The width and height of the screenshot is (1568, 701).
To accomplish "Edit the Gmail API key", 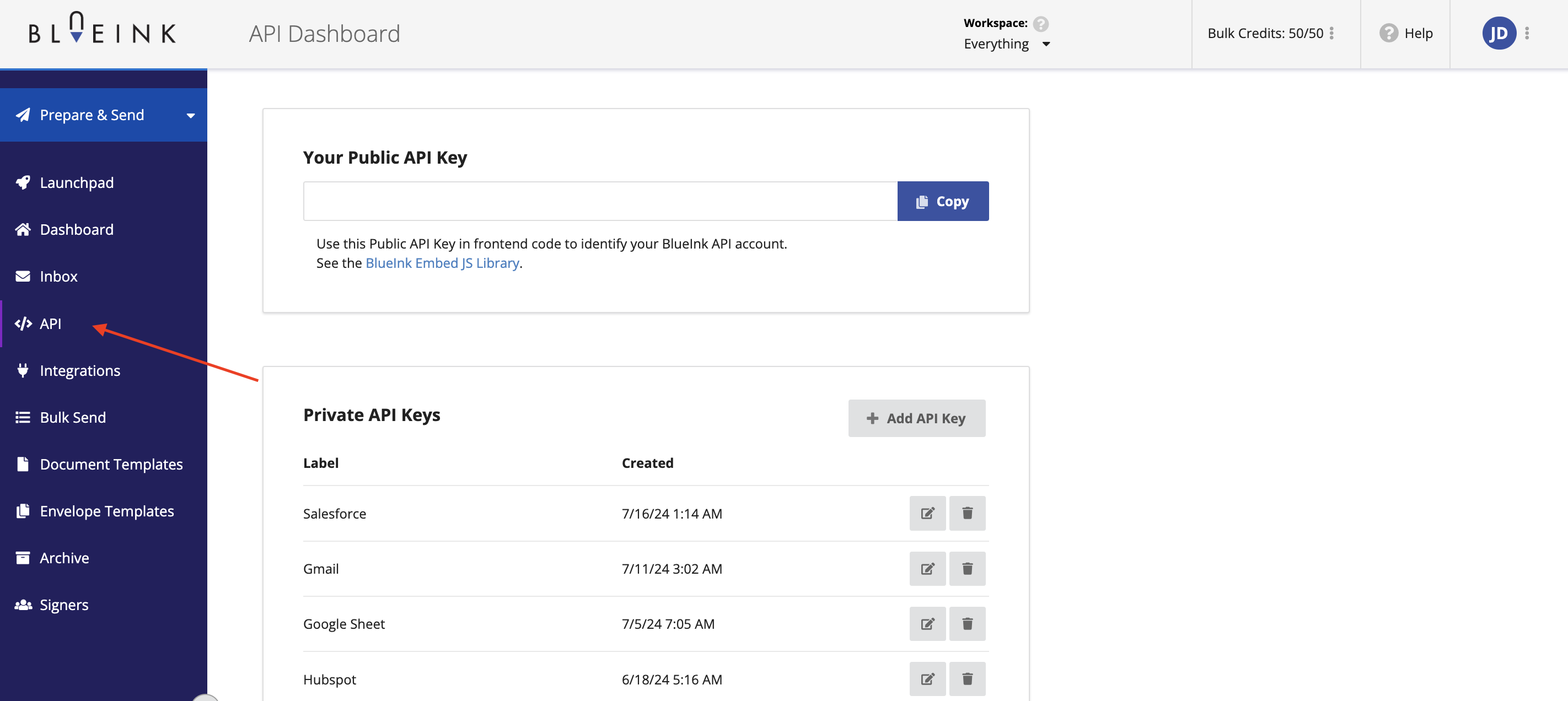I will (x=928, y=569).
